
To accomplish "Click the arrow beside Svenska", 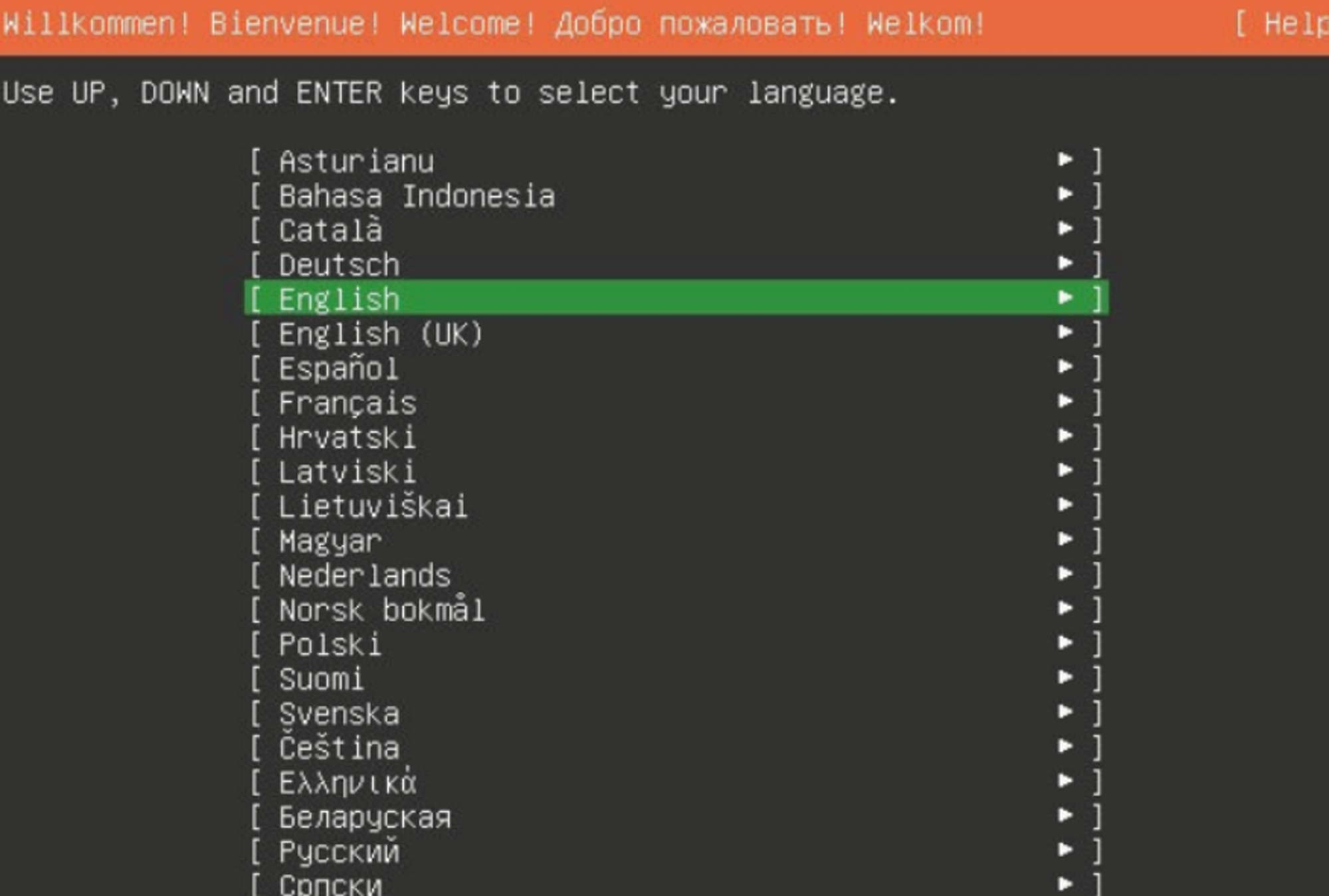I will [x=1065, y=711].
